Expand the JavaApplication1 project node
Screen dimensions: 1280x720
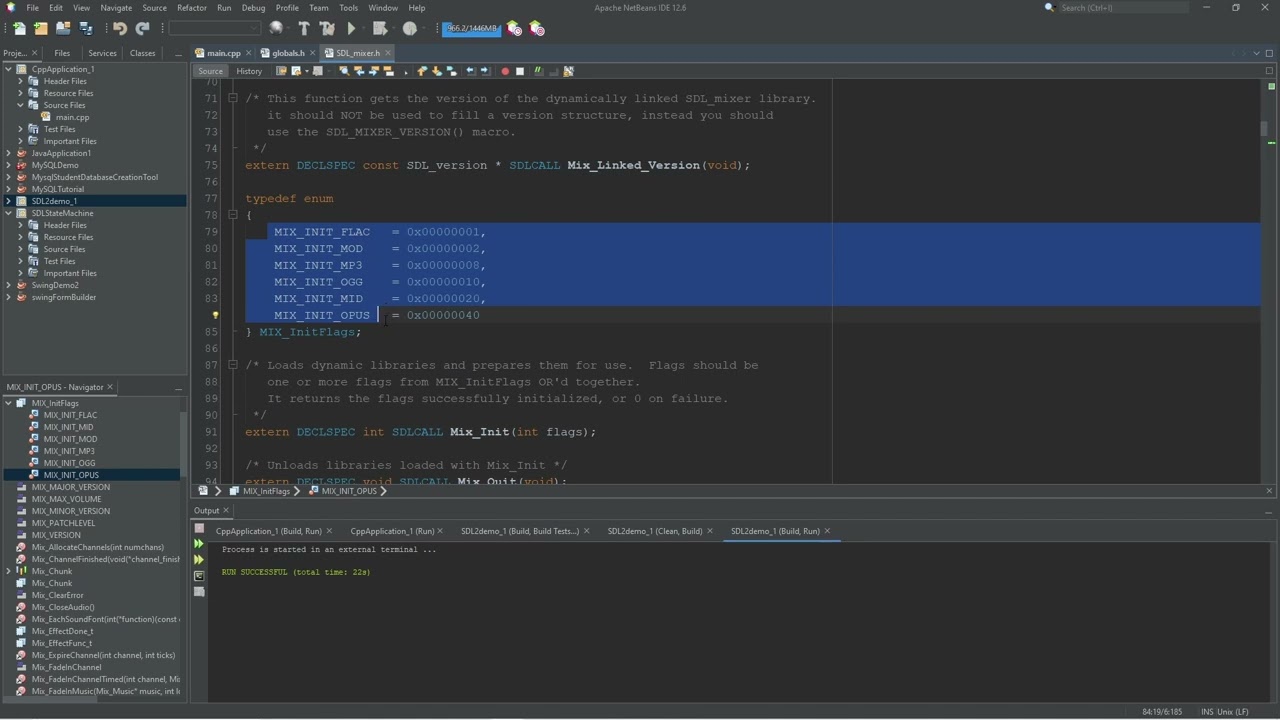tap(9, 153)
